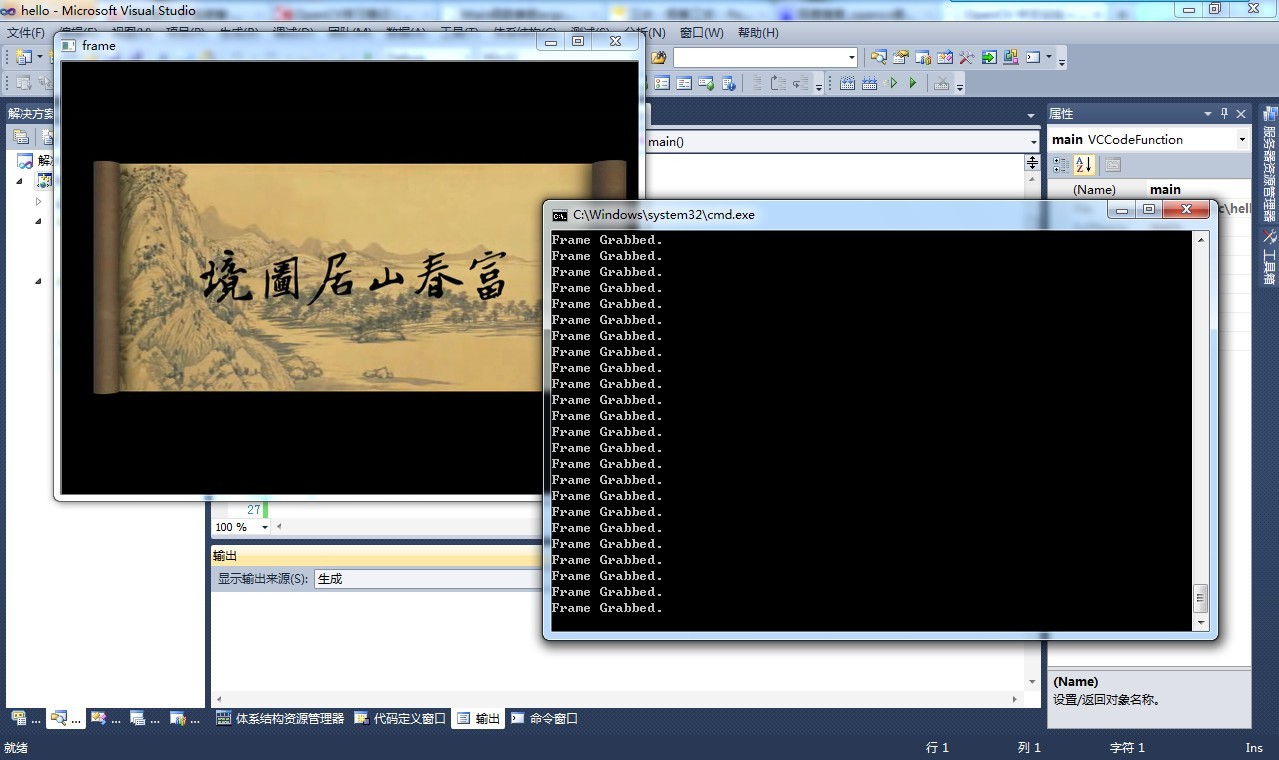Open the Command Window toolbar icon

pyautogui.click(x=1033, y=57)
